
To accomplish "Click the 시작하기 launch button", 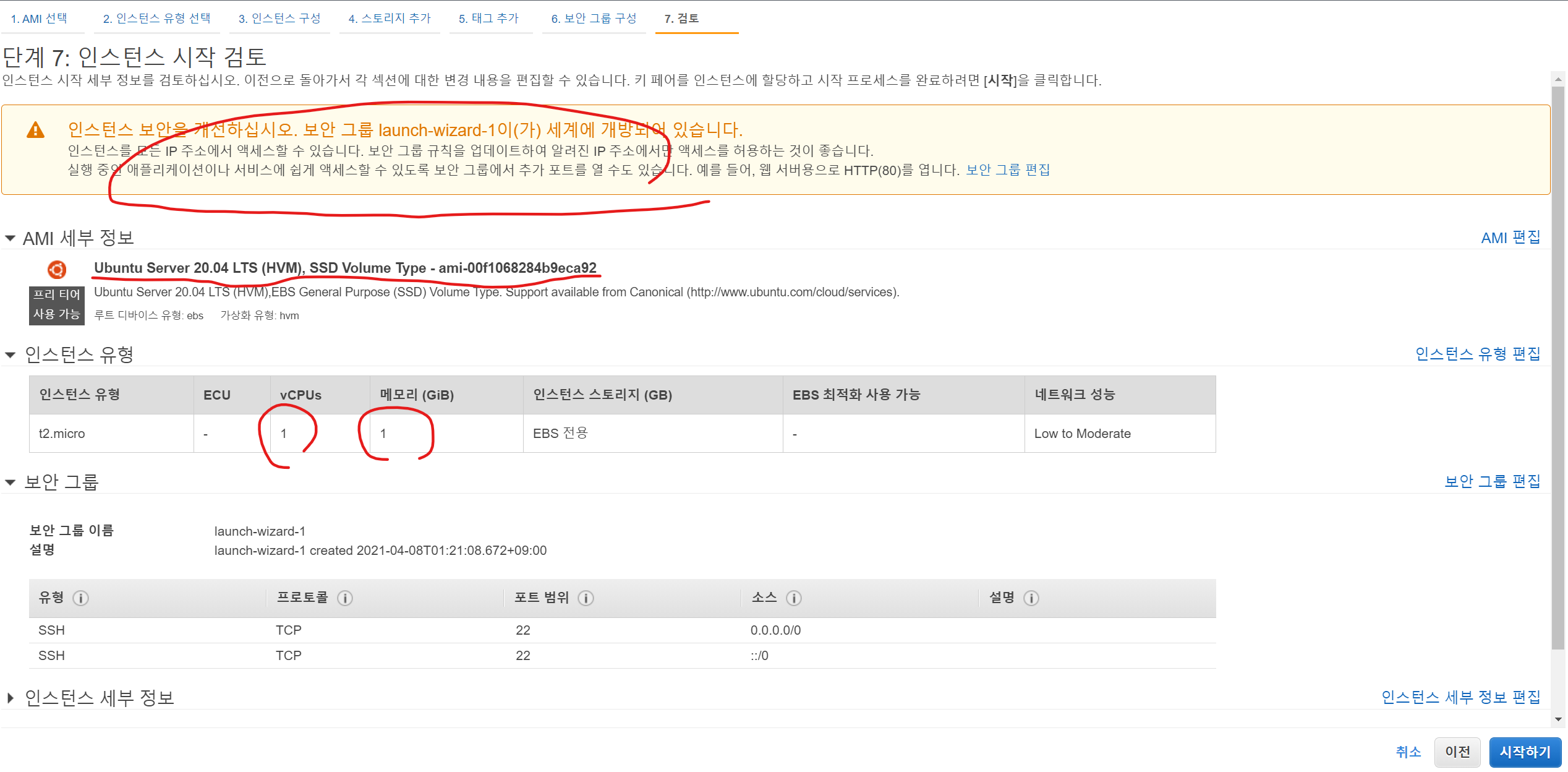I will 1525,752.
